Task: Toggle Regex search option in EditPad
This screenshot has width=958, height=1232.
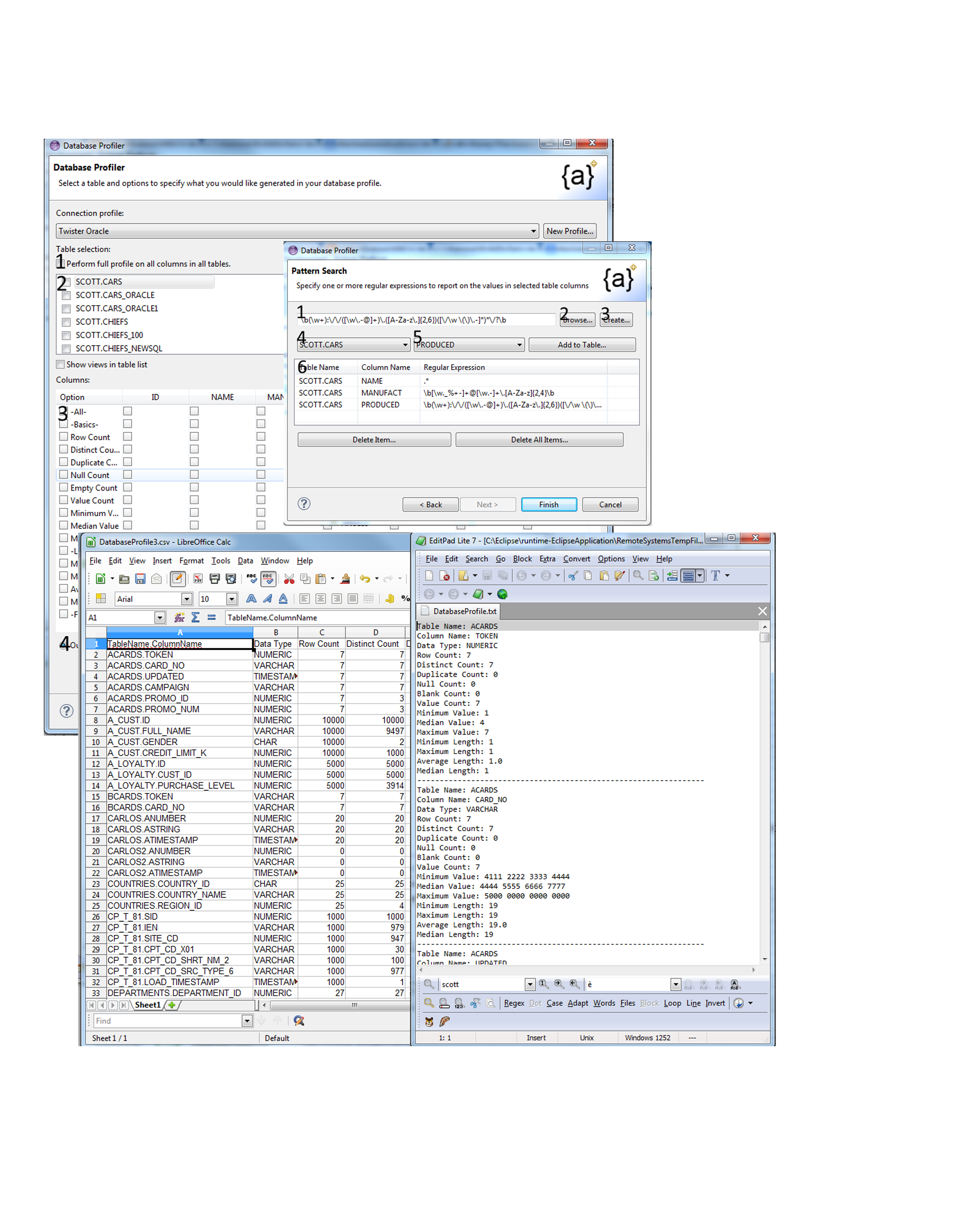Action: tap(514, 1003)
